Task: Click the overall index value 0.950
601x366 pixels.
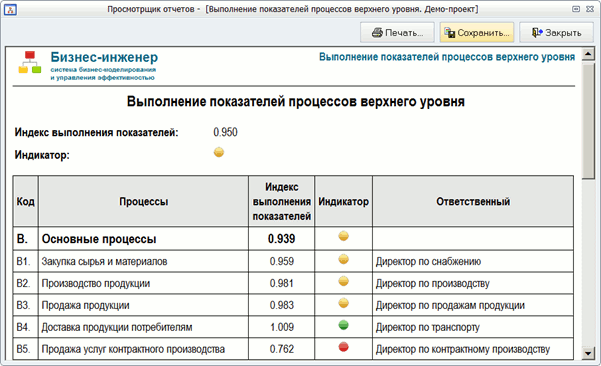Action: pos(225,132)
